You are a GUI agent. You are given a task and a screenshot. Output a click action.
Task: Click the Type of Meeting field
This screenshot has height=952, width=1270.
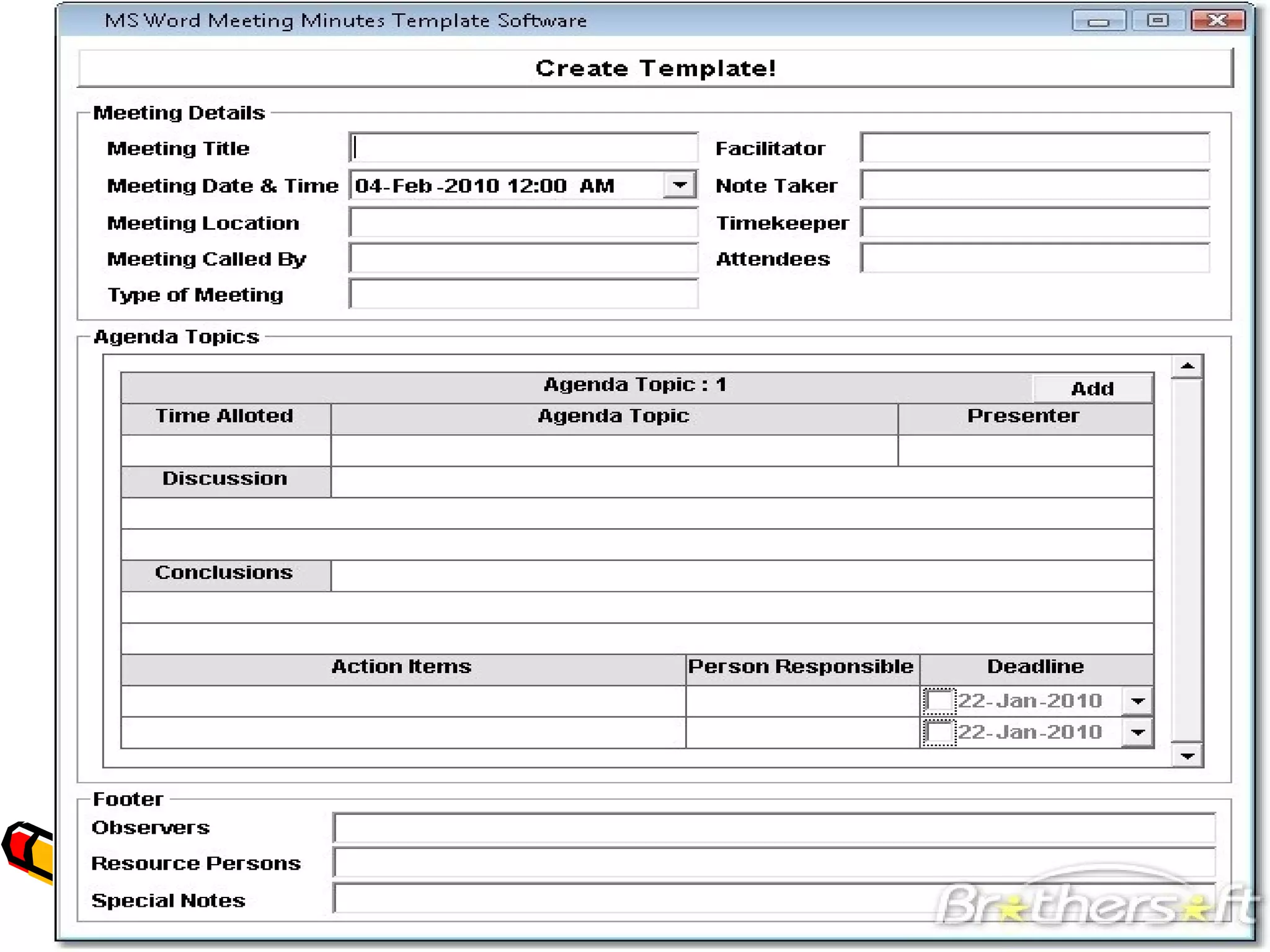523,294
